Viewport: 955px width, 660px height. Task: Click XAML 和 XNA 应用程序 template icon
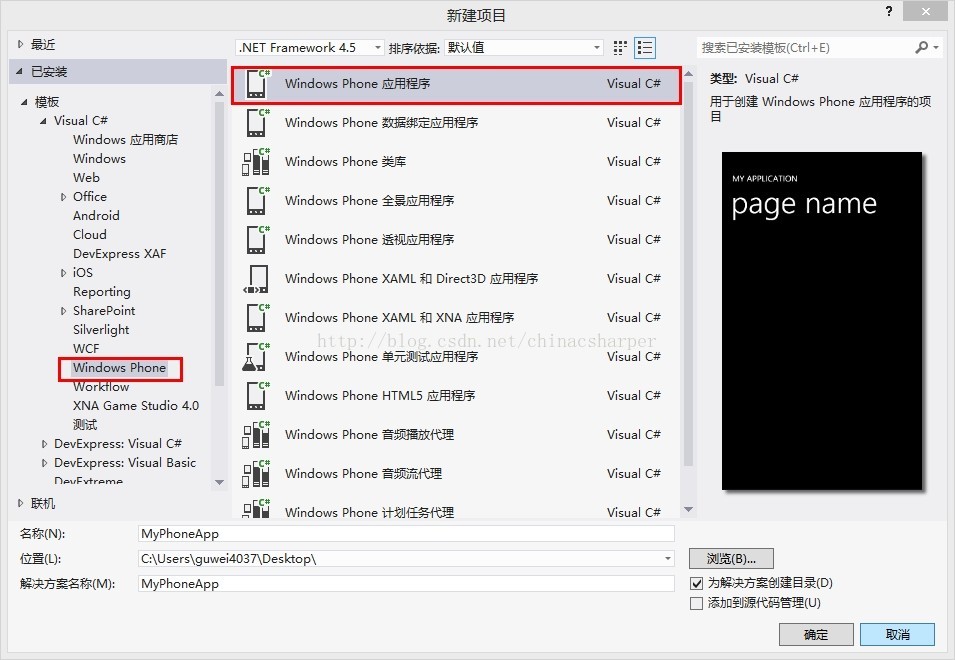click(x=256, y=318)
